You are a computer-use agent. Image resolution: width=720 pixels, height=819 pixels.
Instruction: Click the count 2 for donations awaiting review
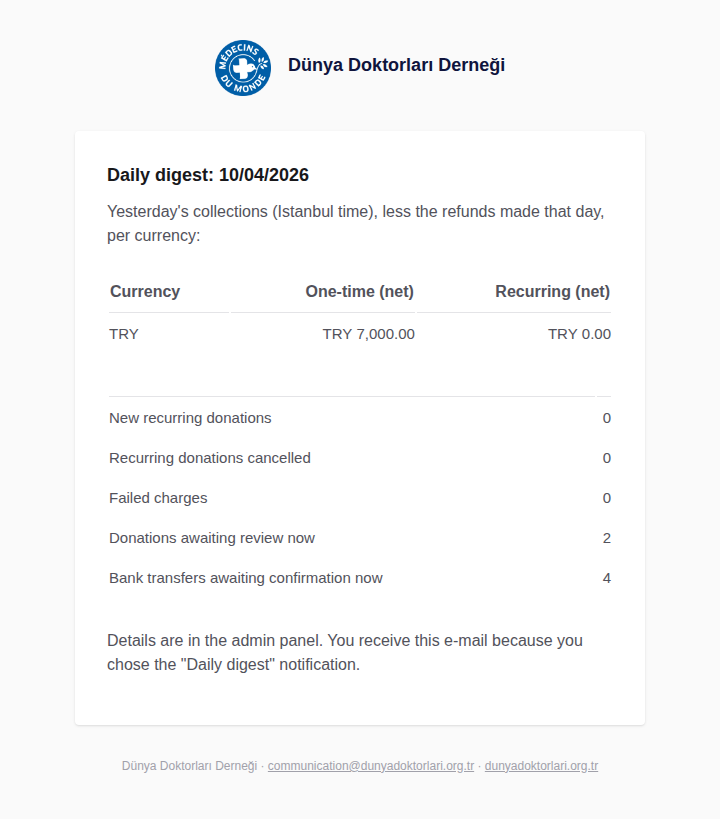click(x=607, y=538)
